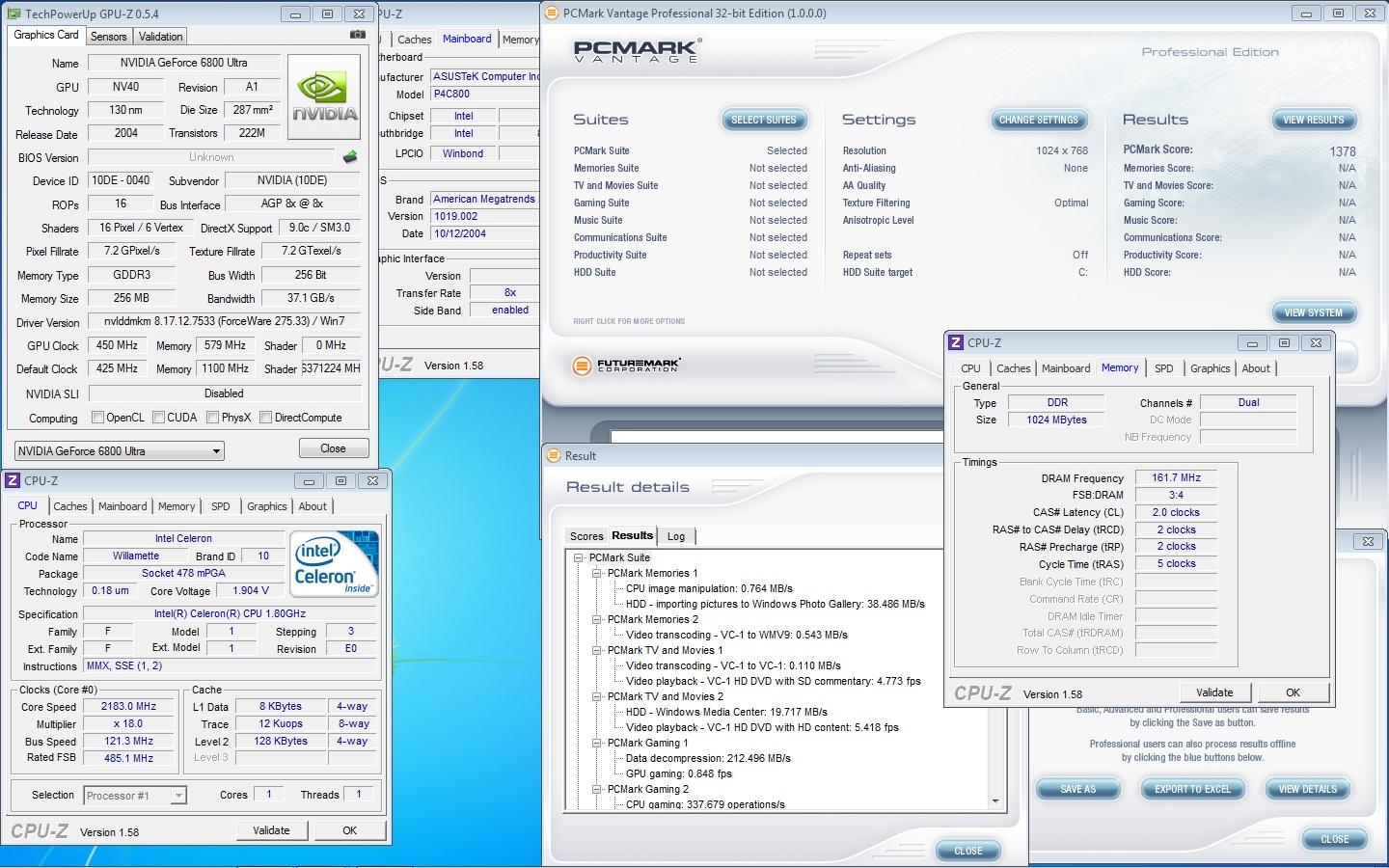The width and height of the screenshot is (1389, 868).
Task: Click the EXPORT TO EXCEL button
Action: tap(1193, 789)
